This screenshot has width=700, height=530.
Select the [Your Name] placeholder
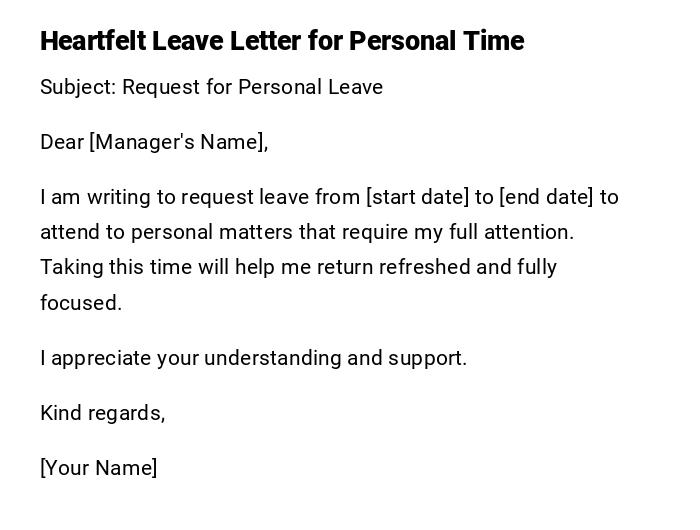tap(98, 468)
